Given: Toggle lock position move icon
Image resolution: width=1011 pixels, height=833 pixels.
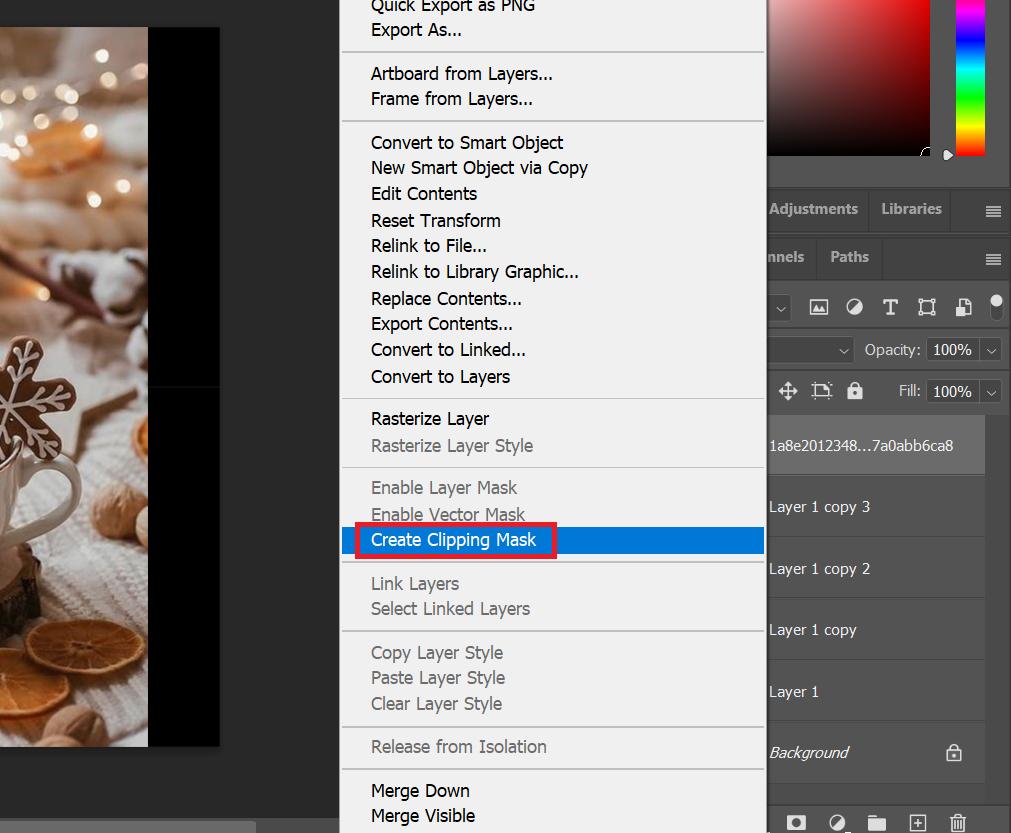Looking at the screenshot, I should pos(788,391).
